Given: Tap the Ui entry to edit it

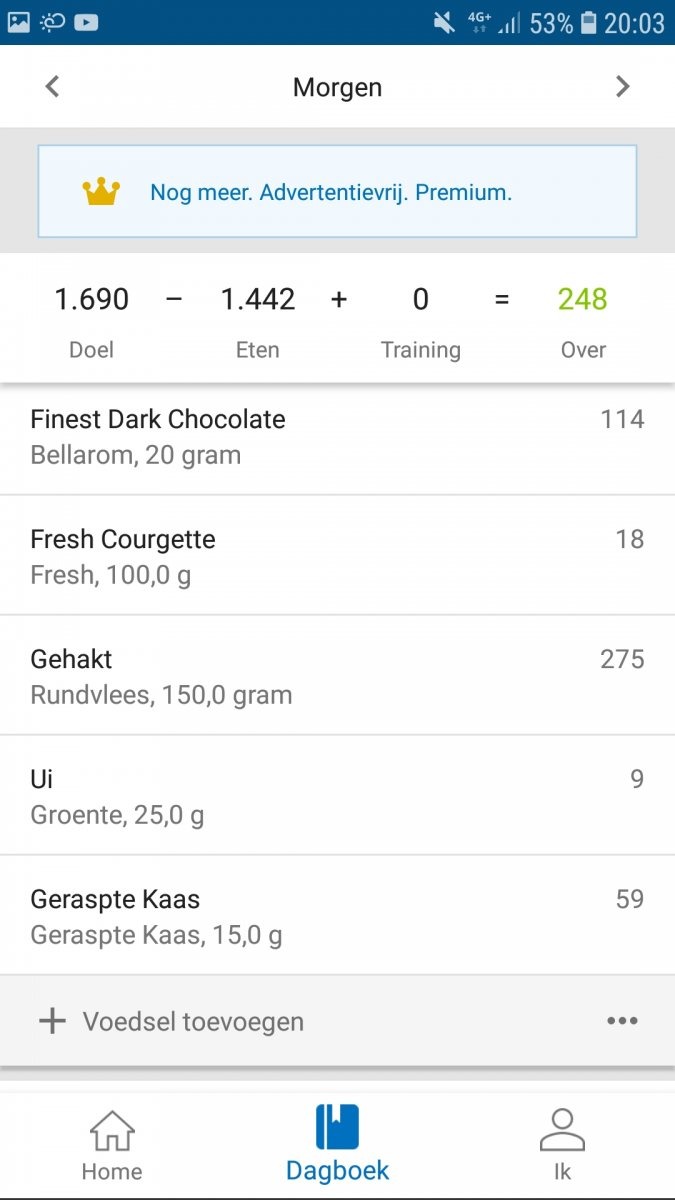Looking at the screenshot, I should (337, 795).
